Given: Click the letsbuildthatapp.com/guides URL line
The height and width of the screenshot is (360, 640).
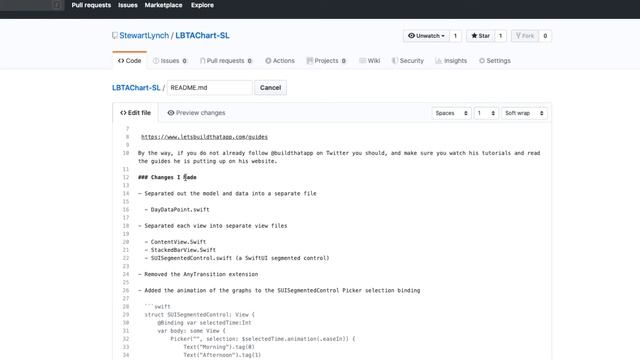Looking at the screenshot, I should [204, 137].
